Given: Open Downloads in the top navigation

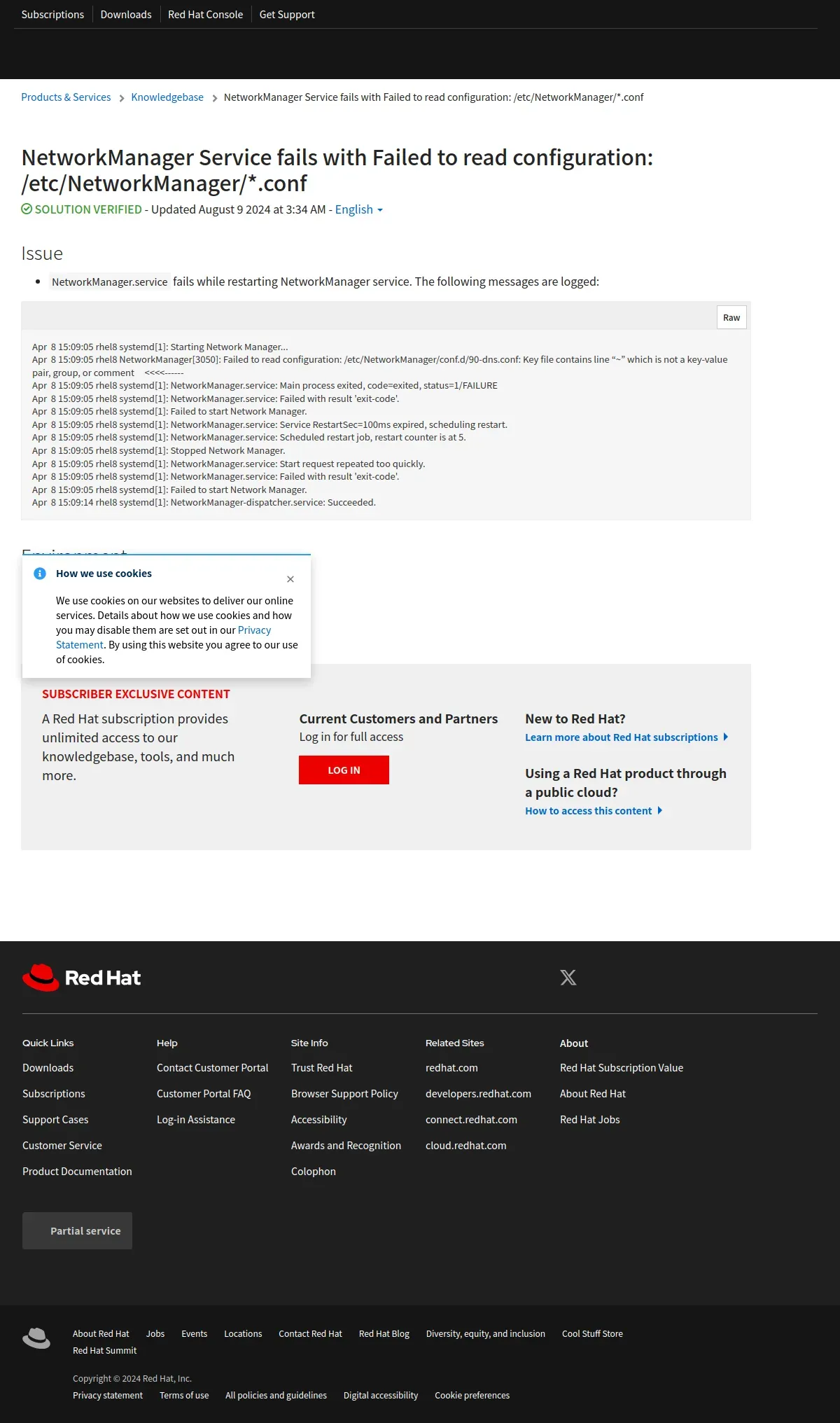Looking at the screenshot, I should [126, 14].
